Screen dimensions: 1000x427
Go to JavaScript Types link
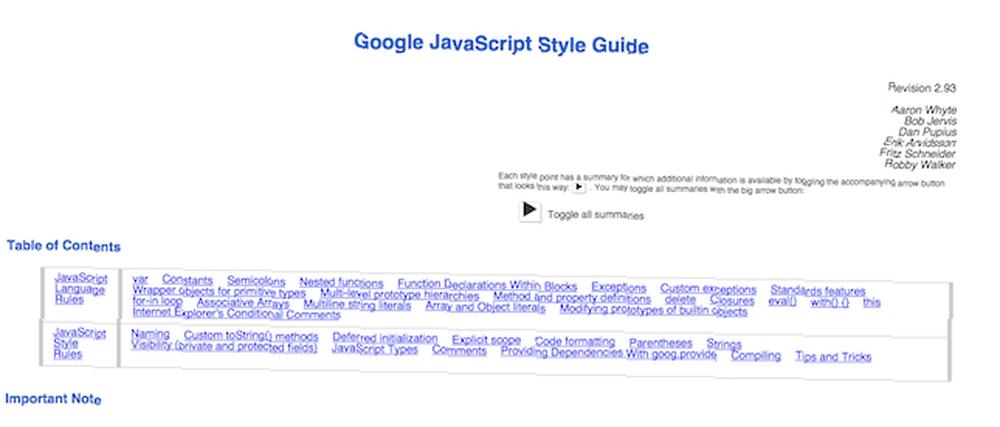pos(374,349)
